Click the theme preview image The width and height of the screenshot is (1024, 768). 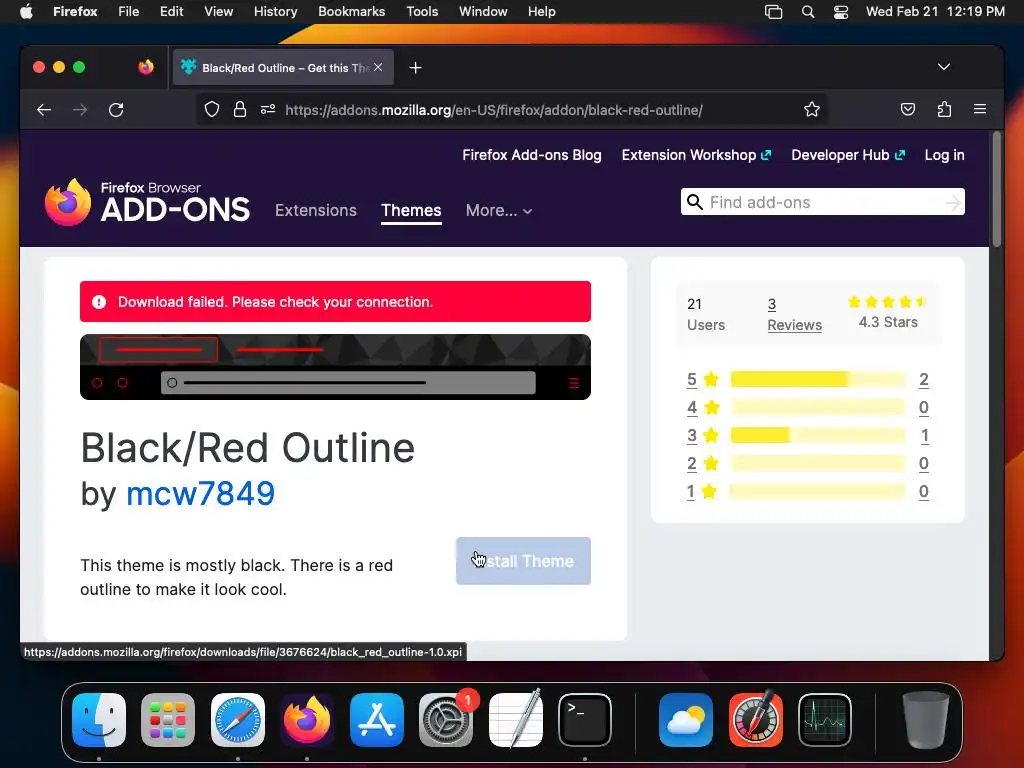(x=336, y=367)
